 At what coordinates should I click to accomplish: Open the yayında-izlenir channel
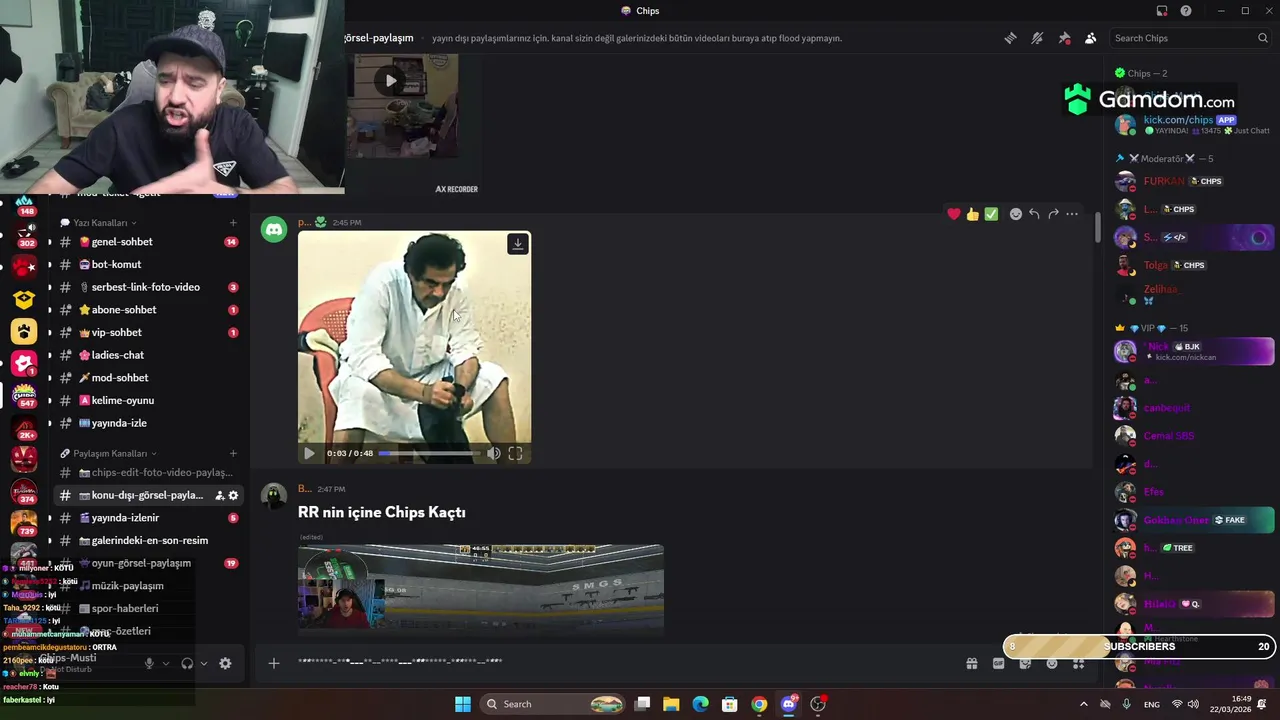(x=148, y=518)
